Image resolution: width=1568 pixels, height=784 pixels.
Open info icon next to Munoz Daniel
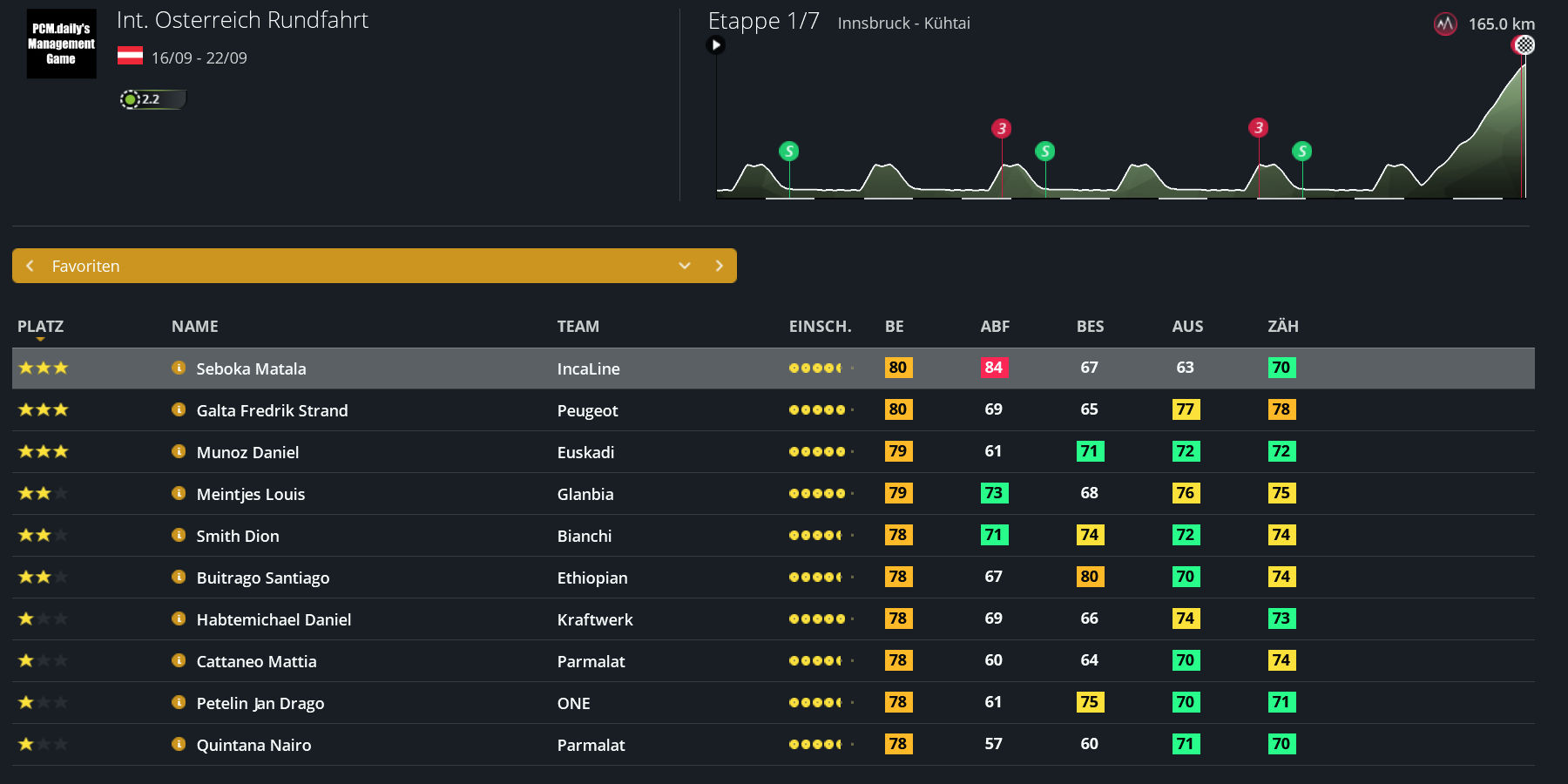point(179,451)
